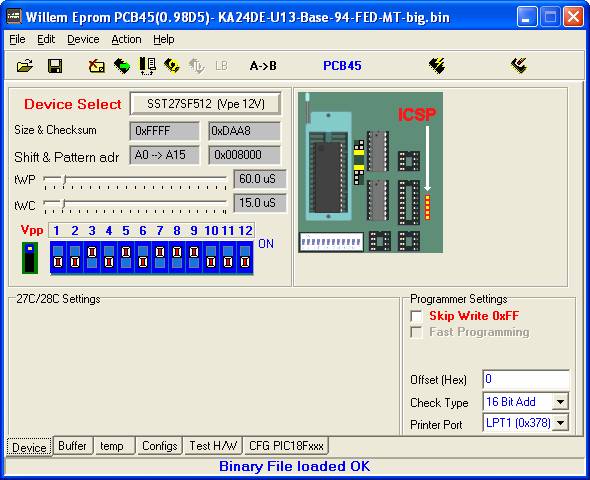Toggle DIP switch 12
Screen dimensions: 590x480
tap(245, 257)
